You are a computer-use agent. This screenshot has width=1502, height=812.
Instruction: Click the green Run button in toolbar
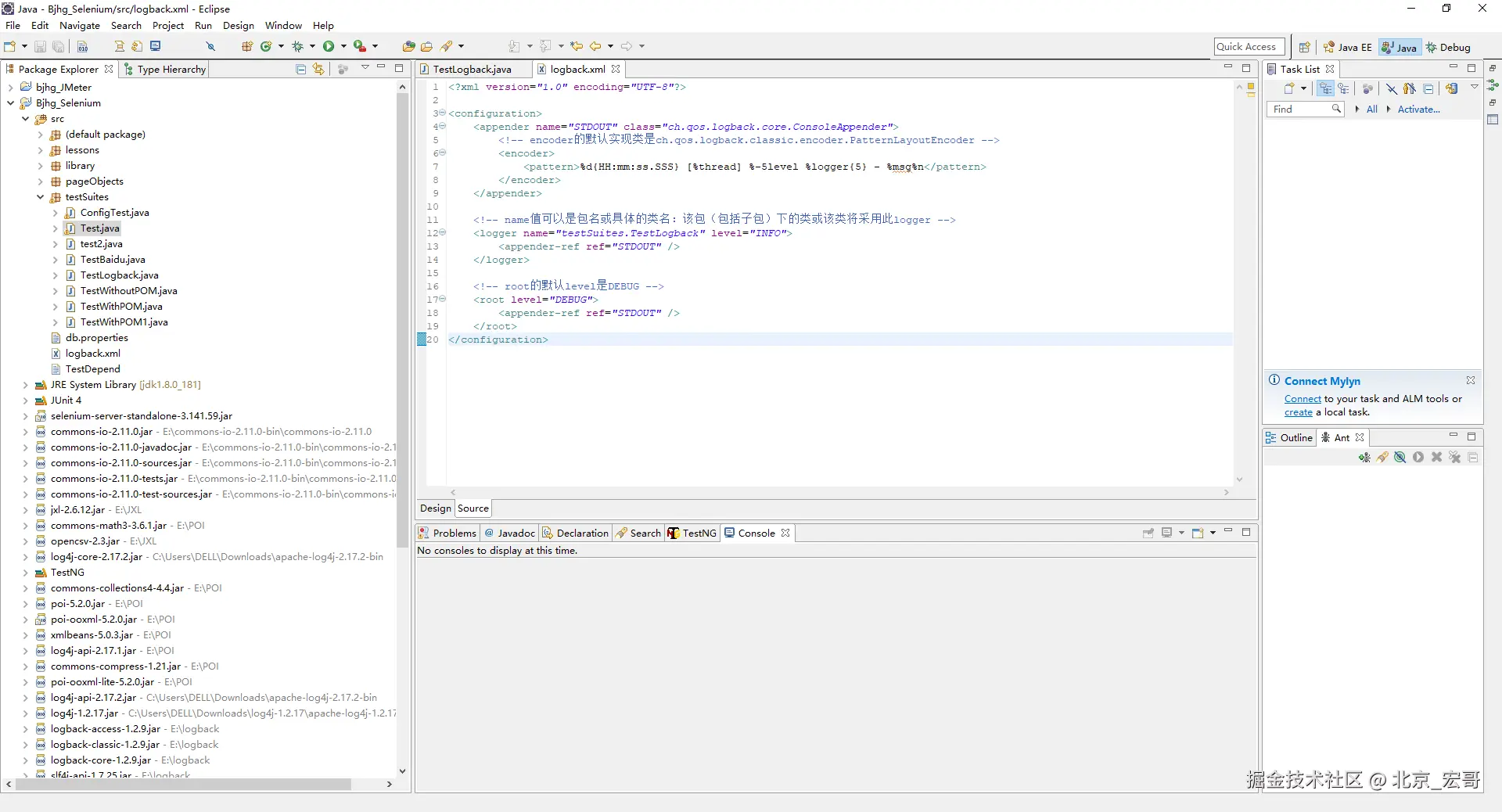click(x=329, y=46)
